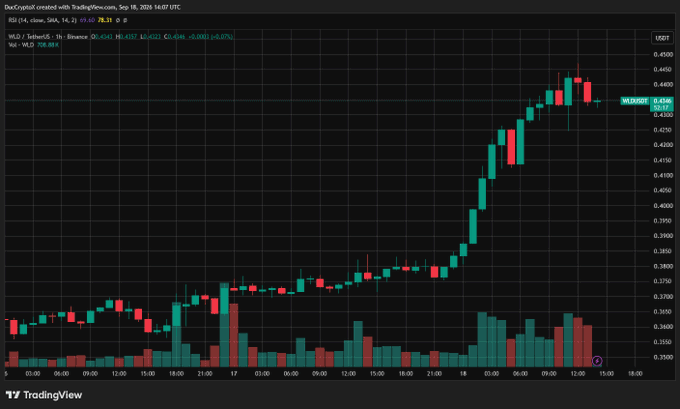The image size is (680, 409).
Task: Open the TradingView logo link
Action: pyautogui.click(x=44, y=395)
